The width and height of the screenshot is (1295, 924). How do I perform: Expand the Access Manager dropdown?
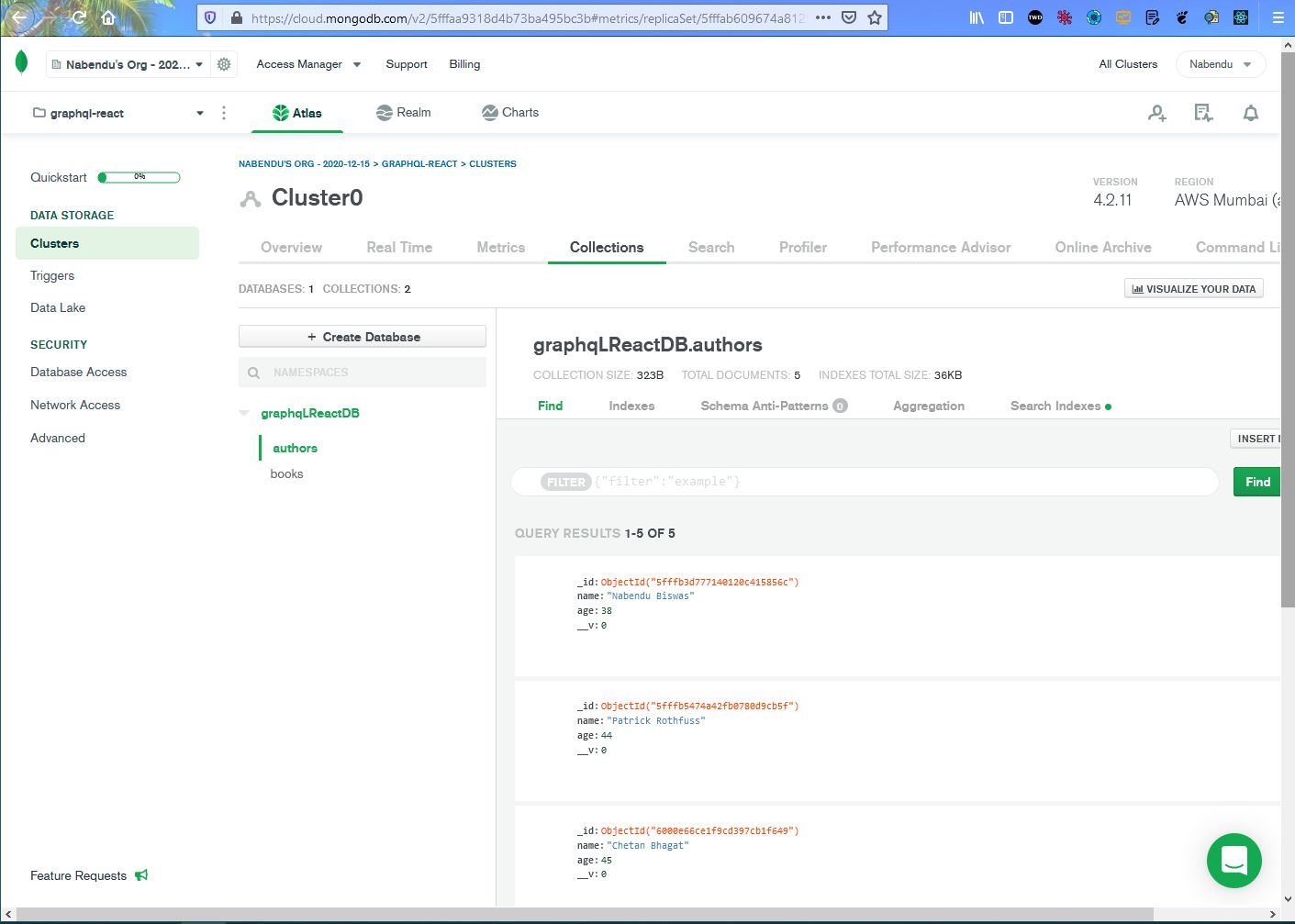tap(308, 64)
